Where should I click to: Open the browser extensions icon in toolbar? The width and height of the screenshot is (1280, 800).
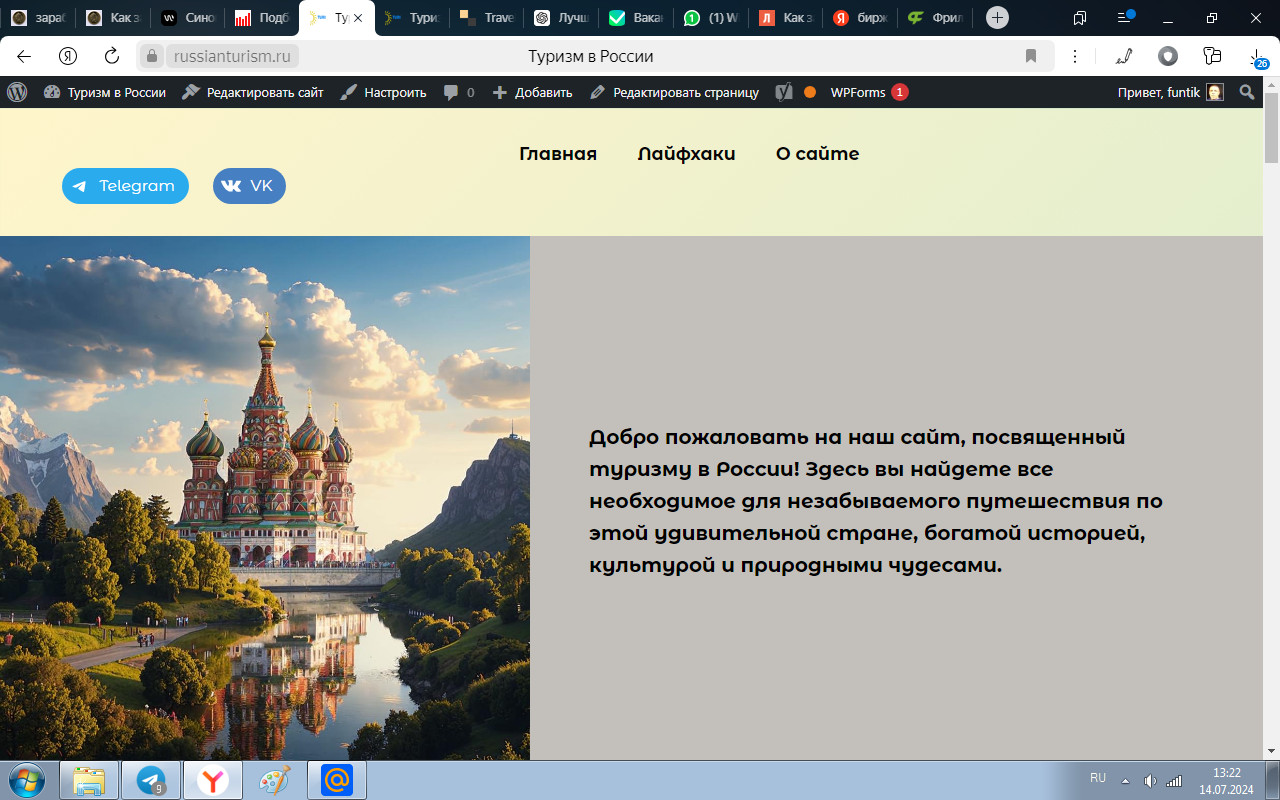point(1212,56)
